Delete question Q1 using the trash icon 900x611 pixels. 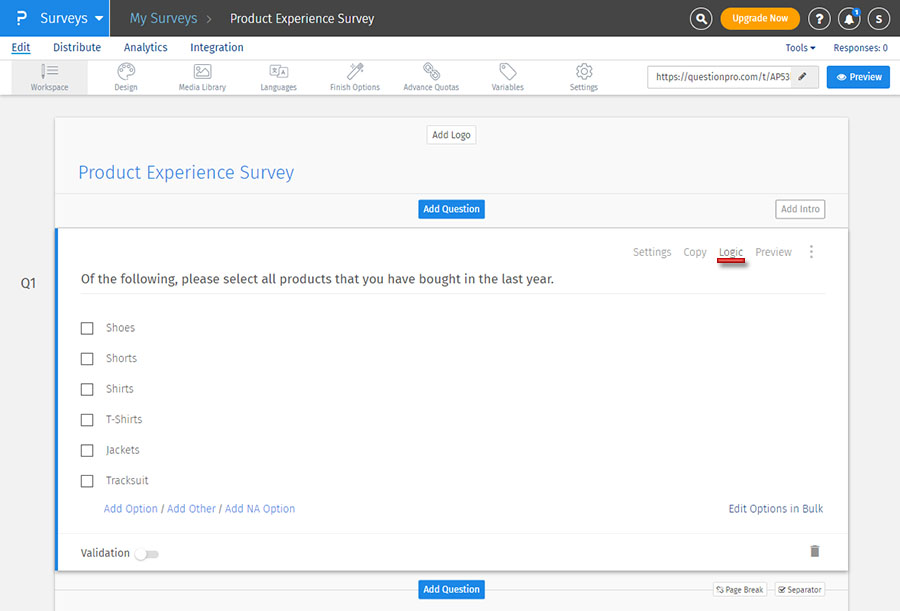click(x=814, y=551)
